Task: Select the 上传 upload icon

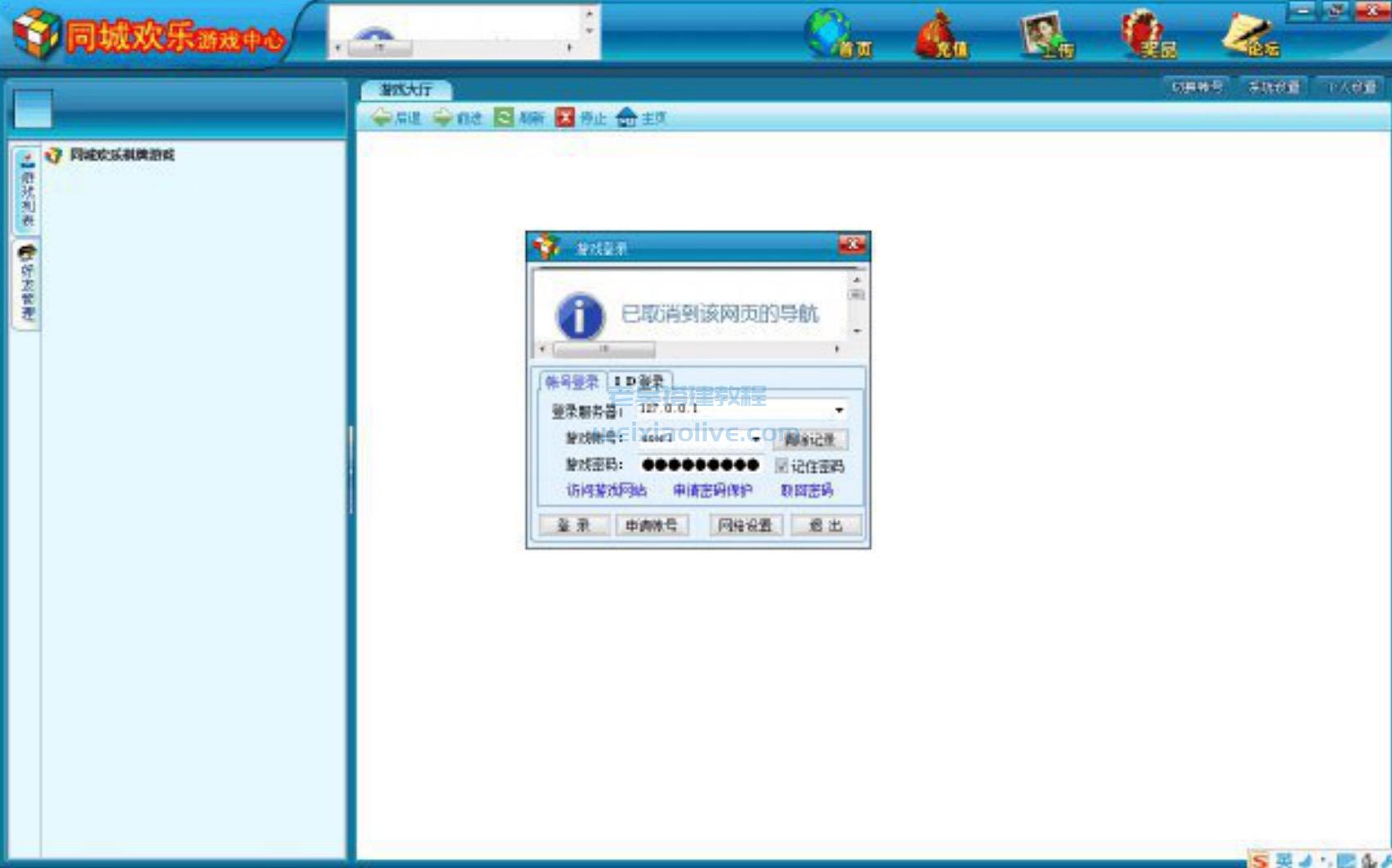Action: 1042,34
